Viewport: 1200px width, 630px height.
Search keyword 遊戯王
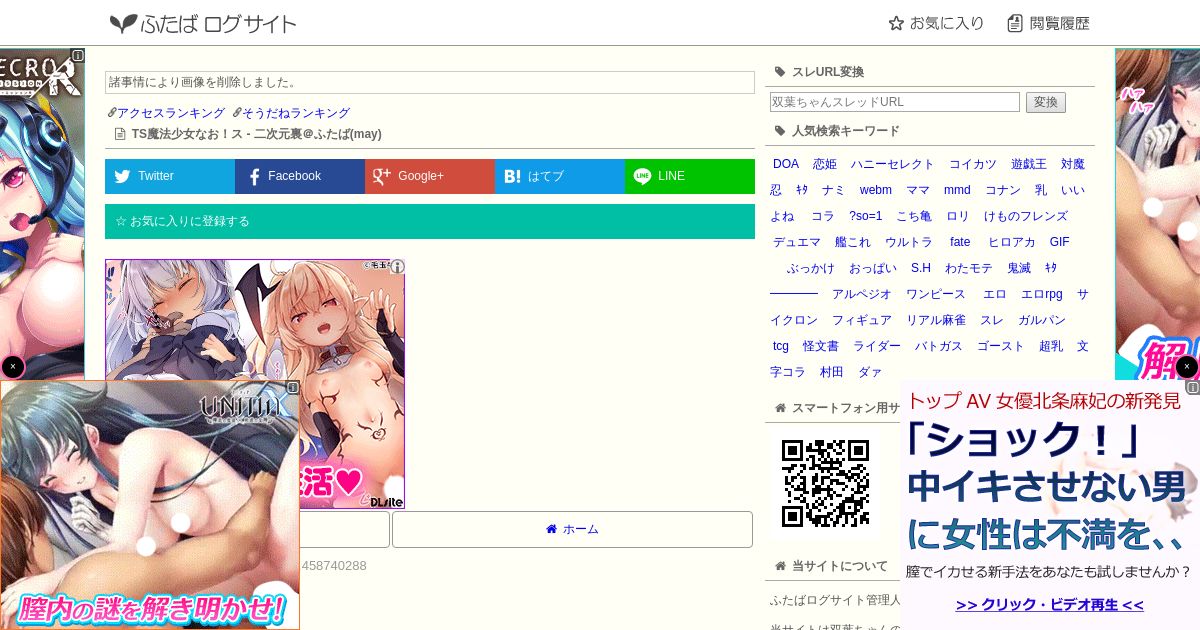pos(1029,164)
